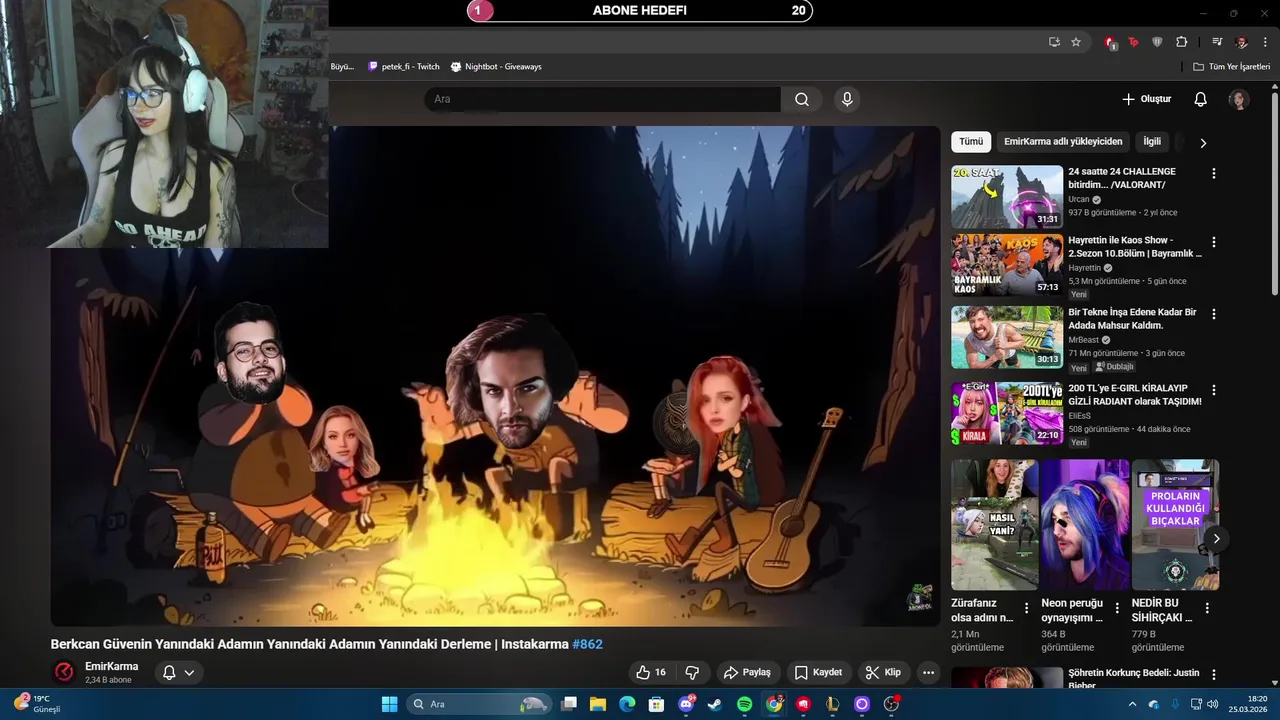Open Task View from the taskbar

click(x=569, y=704)
